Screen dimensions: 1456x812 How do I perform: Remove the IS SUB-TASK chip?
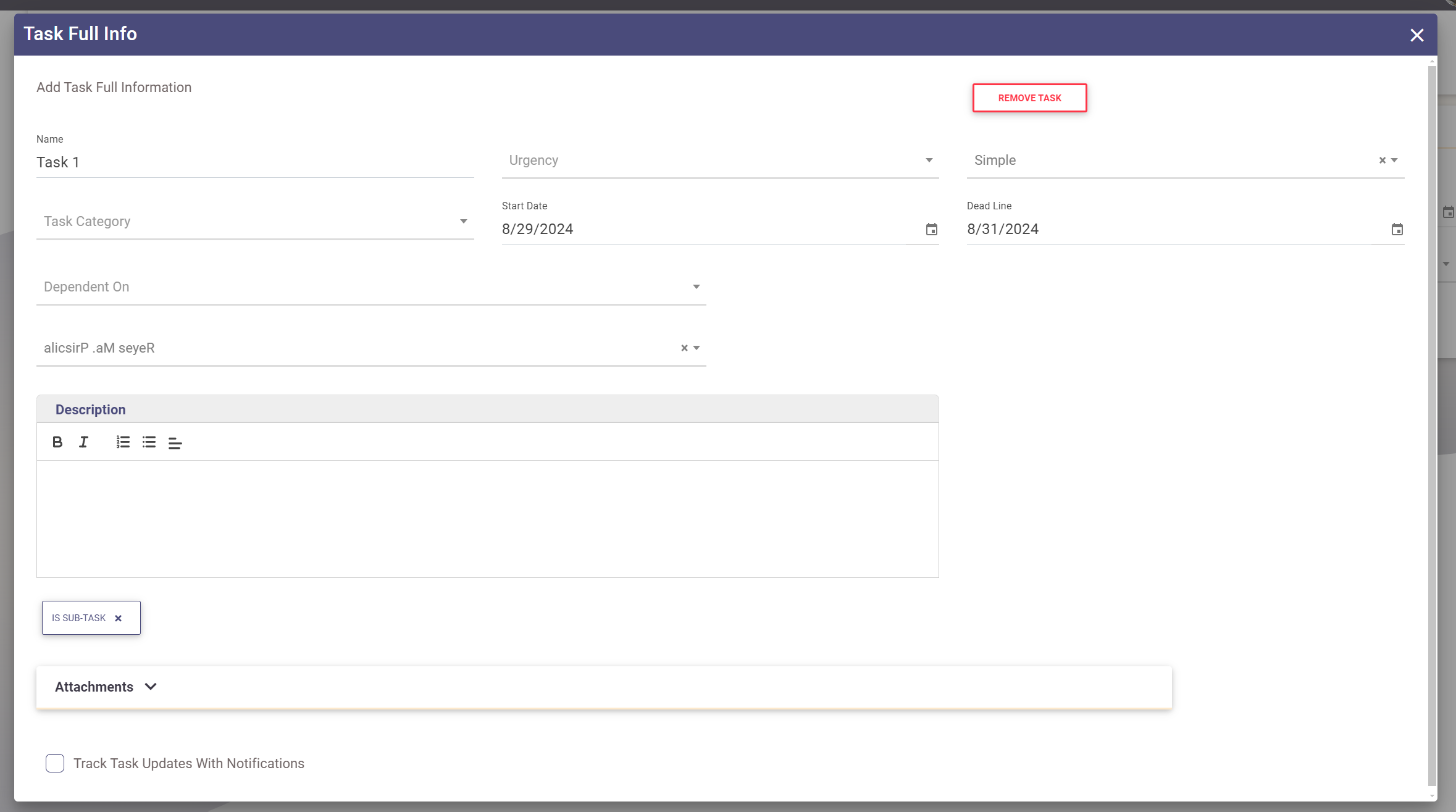point(119,618)
